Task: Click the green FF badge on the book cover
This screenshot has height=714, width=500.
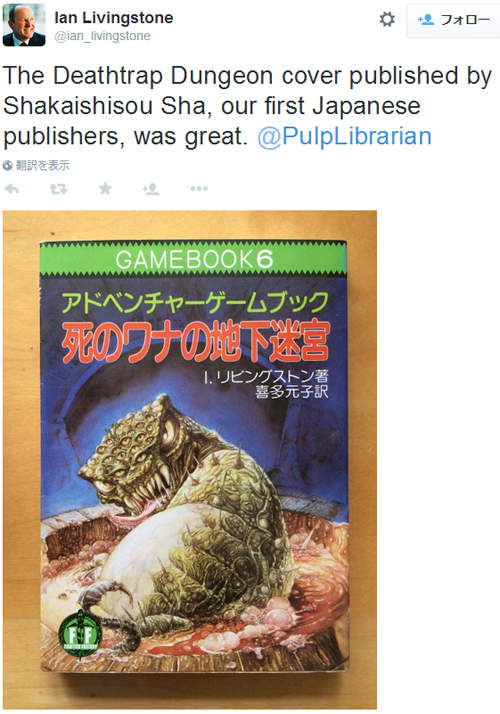Action: click(80, 633)
